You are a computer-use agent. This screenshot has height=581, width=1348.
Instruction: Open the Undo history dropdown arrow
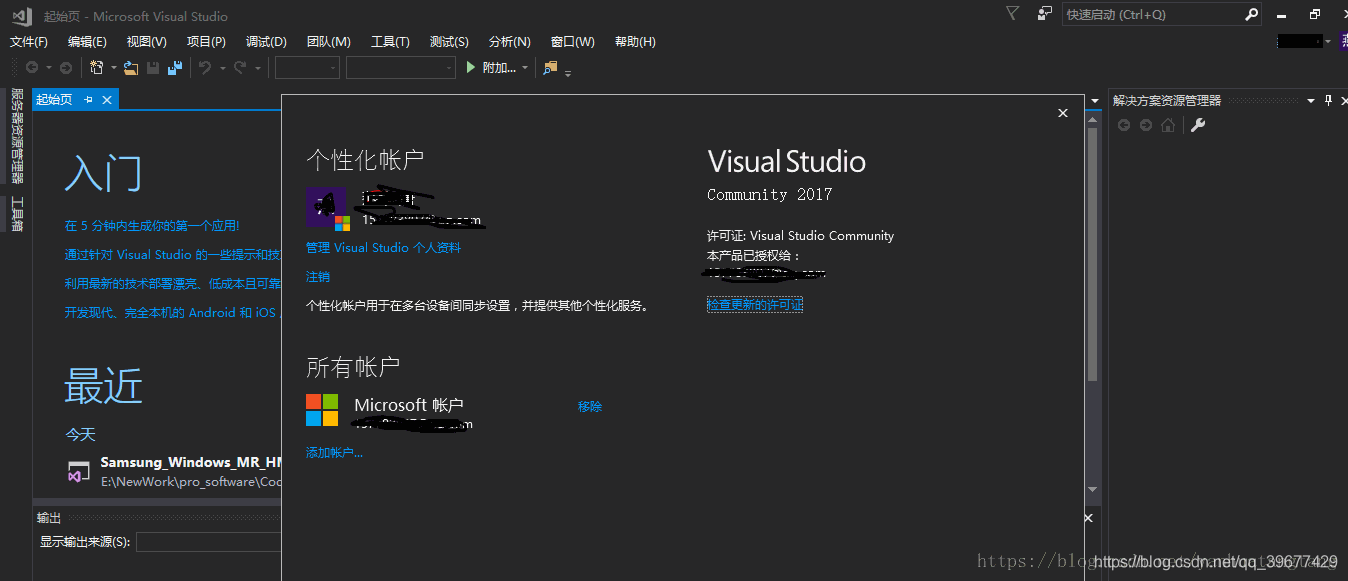tap(222, 68)
